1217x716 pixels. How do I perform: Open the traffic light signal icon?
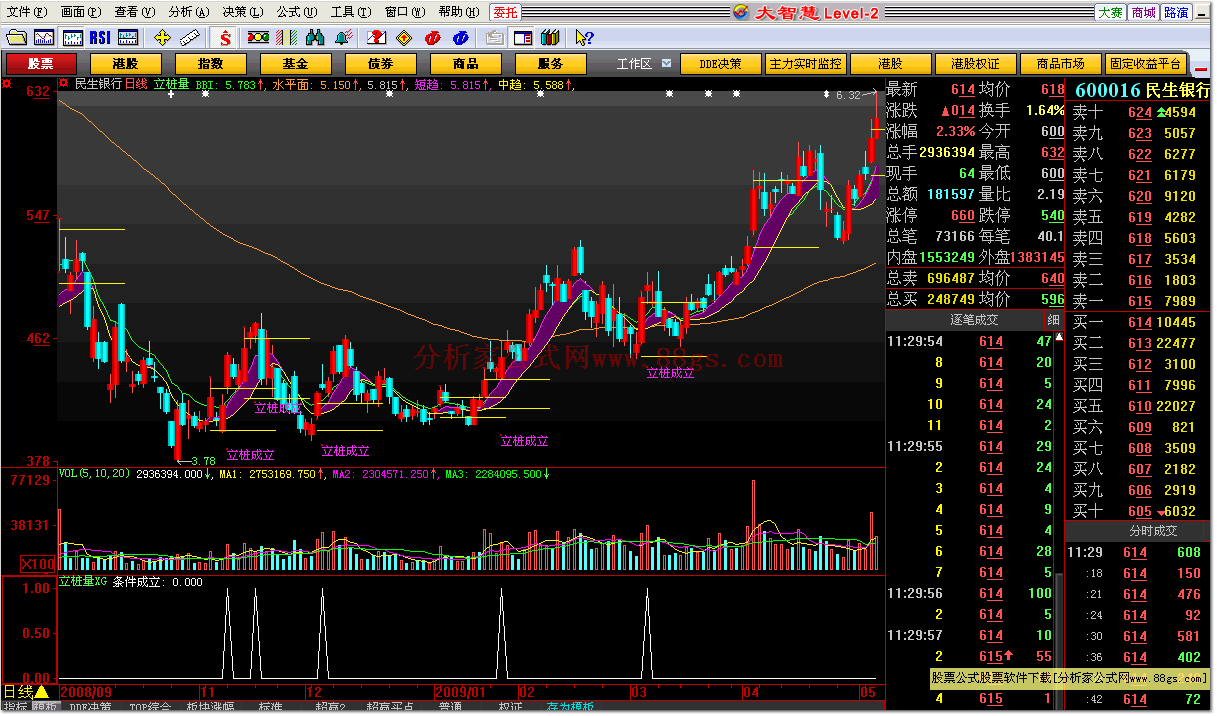(258, 38)
